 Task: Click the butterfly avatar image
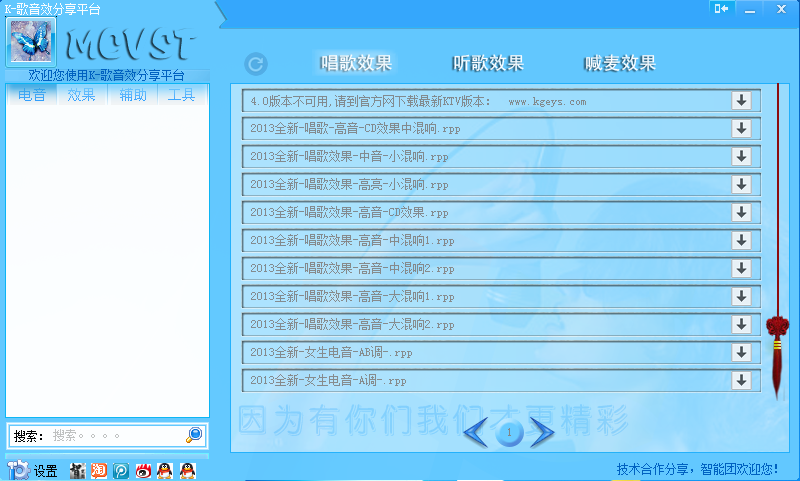click(31, 41)
